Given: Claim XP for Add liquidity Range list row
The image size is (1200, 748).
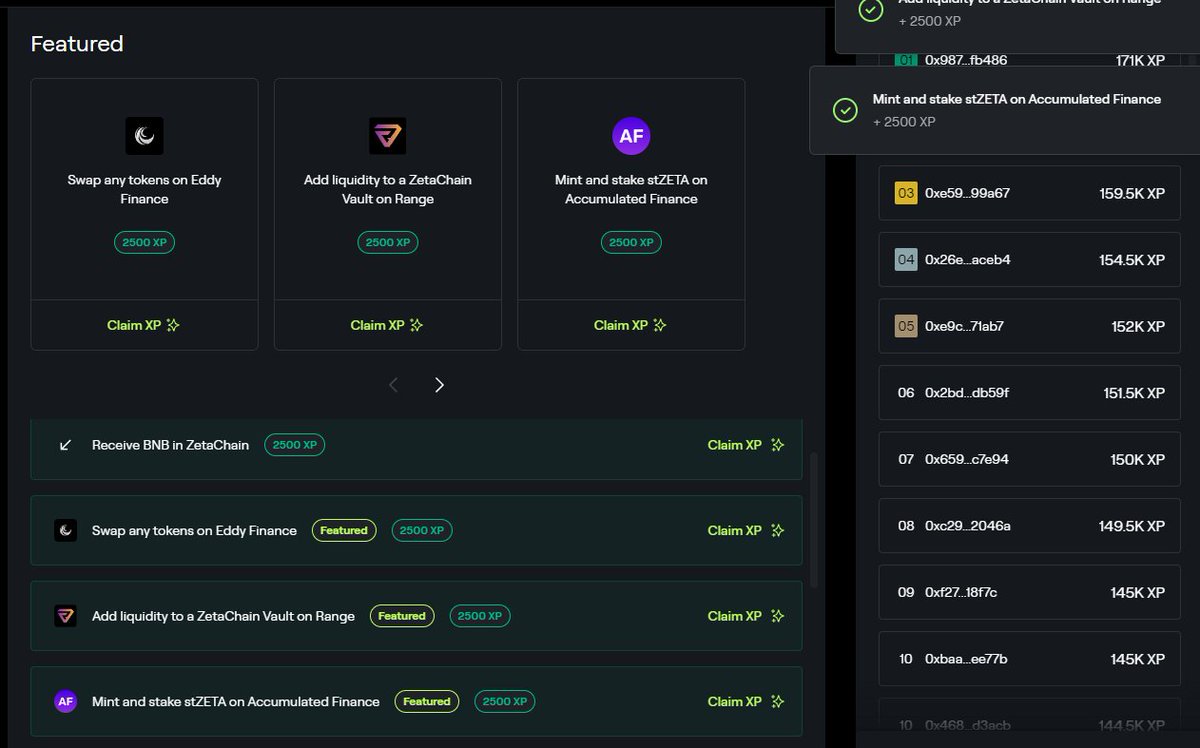Looking at the screenshot, I should tap(746, 616).
